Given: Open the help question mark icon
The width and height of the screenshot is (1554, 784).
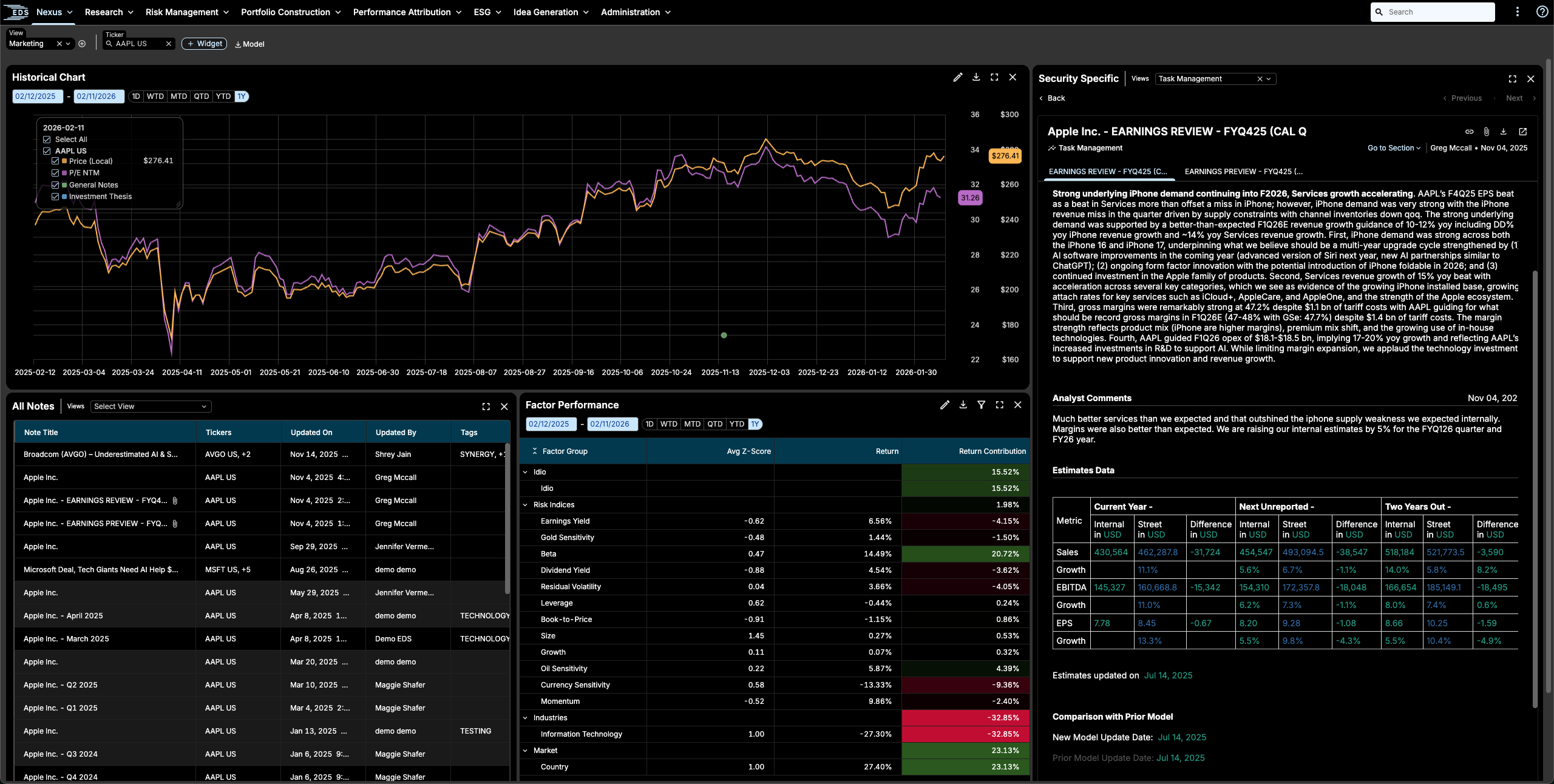Looking at the screenshot, I should [x=1542, y=12].
